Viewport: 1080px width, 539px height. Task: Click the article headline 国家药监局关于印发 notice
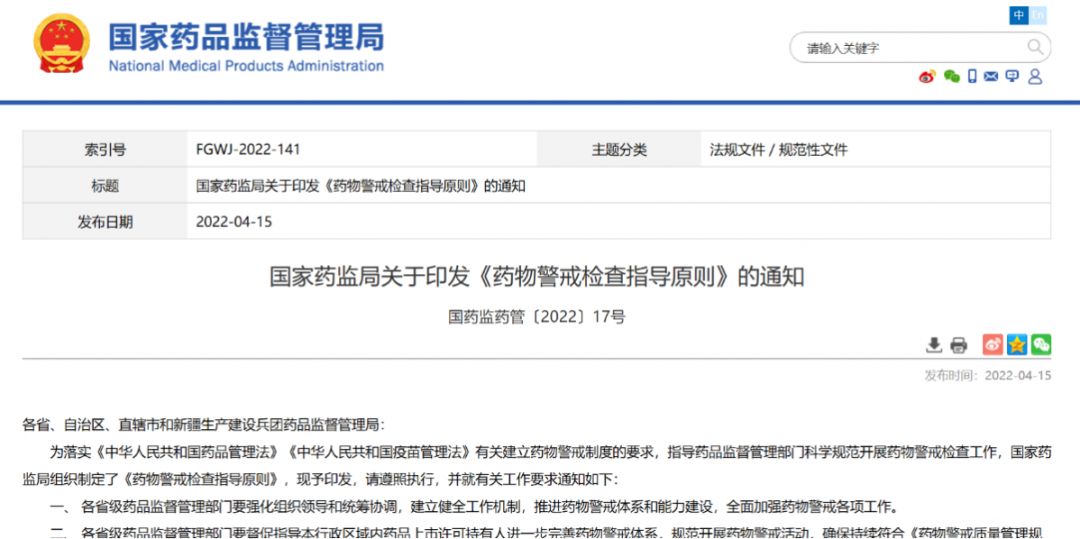point(536,277)
